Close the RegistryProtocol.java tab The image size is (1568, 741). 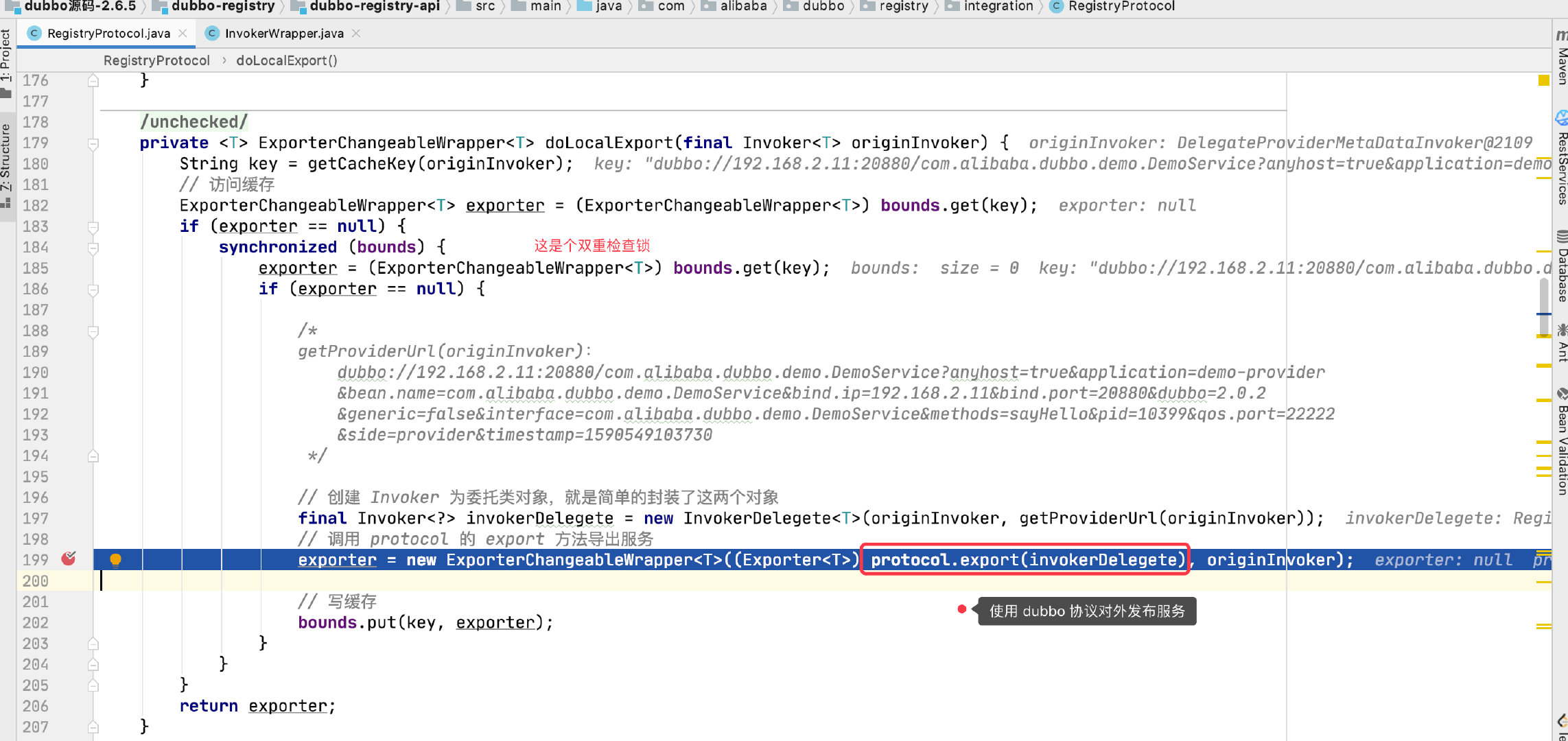pyautogui.click(x=183, y=33)
